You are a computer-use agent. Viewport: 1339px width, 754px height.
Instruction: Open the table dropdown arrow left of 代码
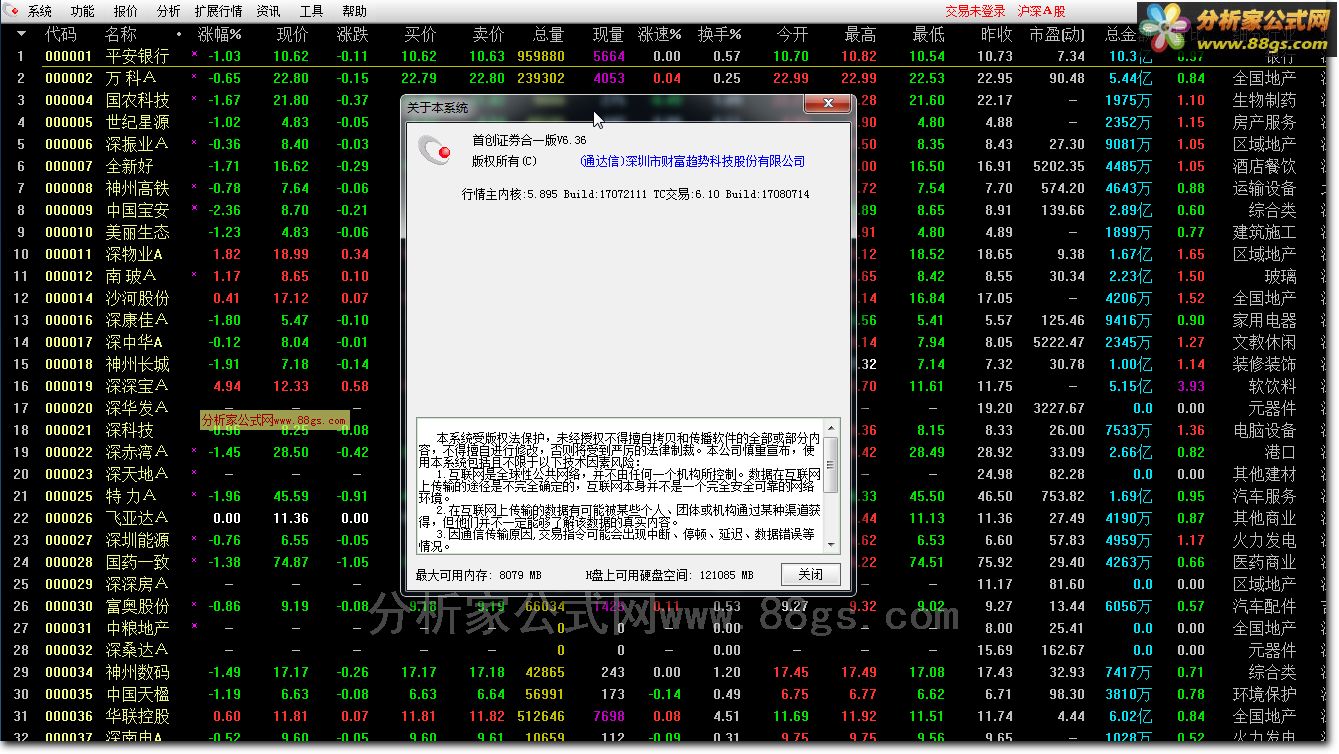[21, 34]
